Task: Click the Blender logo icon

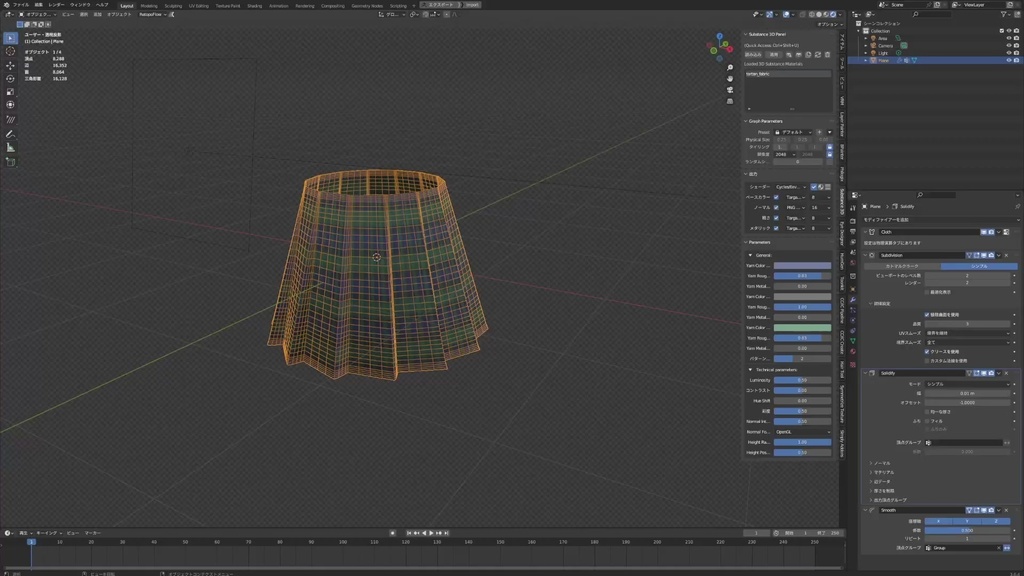Action: click(7, 5)
